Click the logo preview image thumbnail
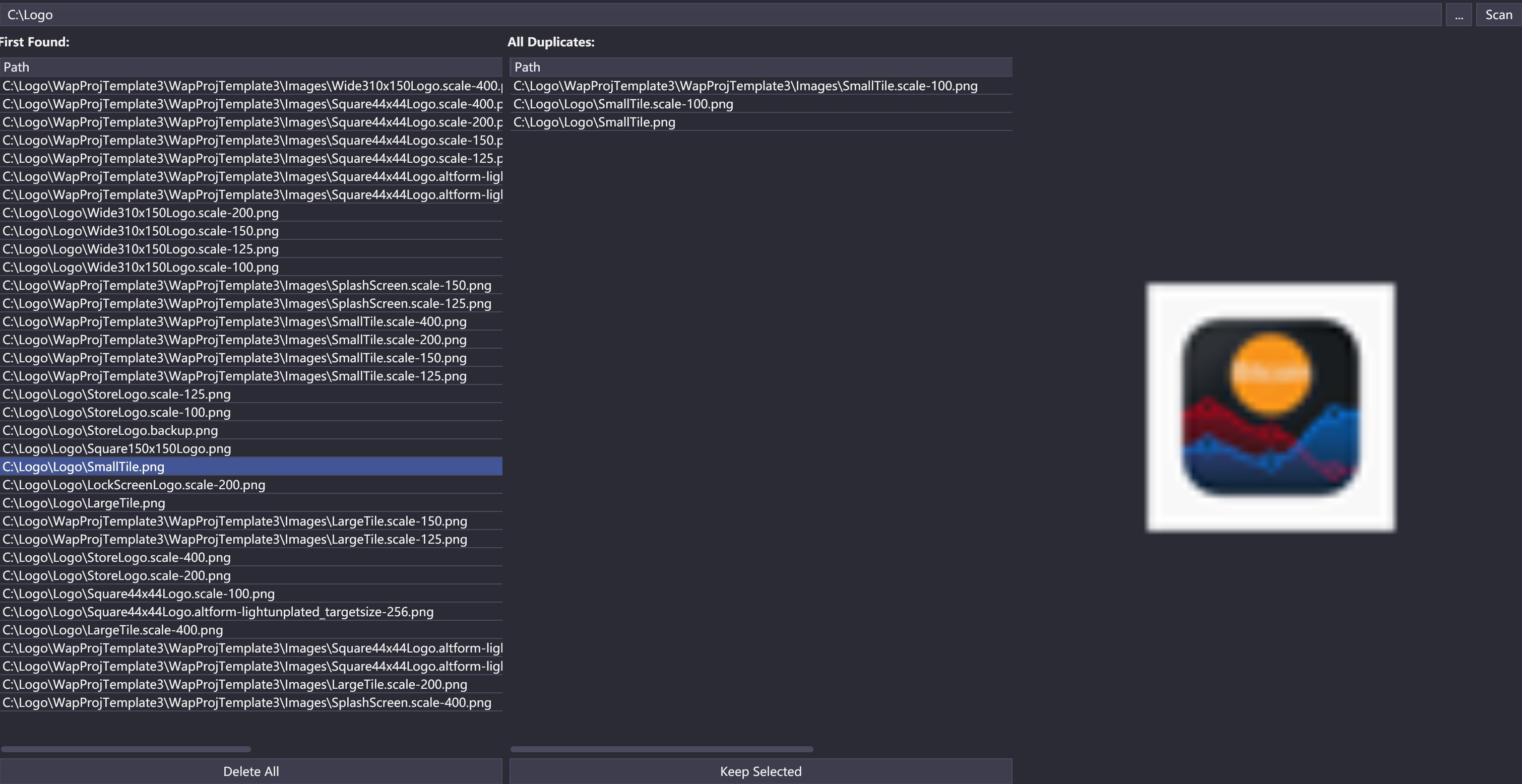 1271,407
